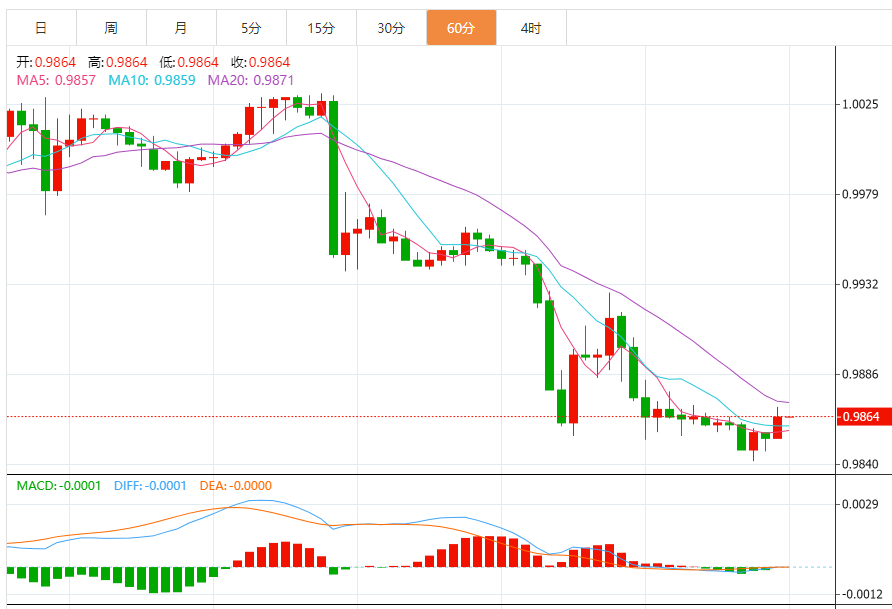Click the highlighted 60分 tab
The height and width of the screenshot is (609, 892).
pos(461,28)
